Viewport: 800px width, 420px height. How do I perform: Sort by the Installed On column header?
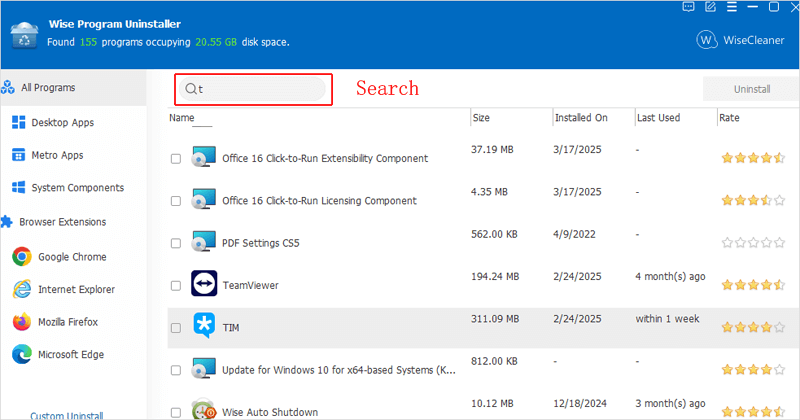click(581, 118)
